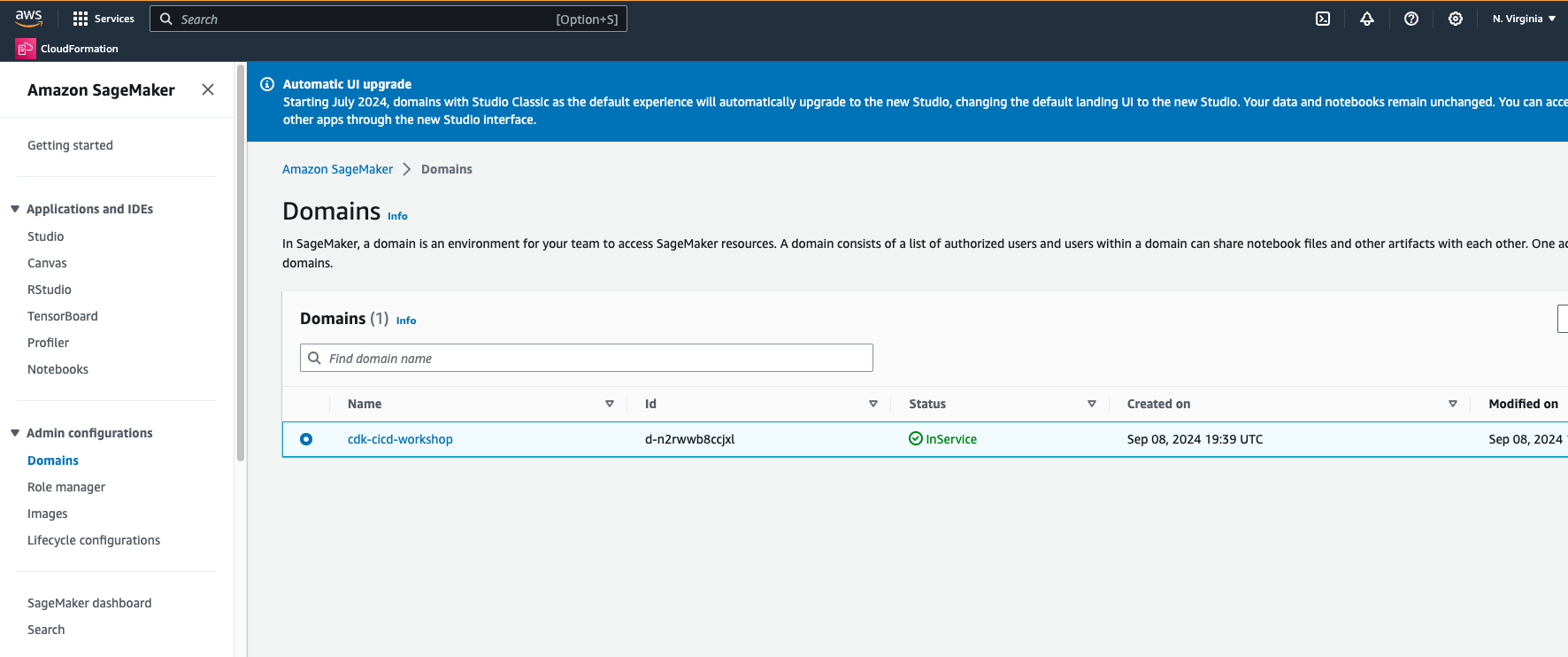
Task: Click the info icon in upgrade banner
Action: [x=266, y=84]
